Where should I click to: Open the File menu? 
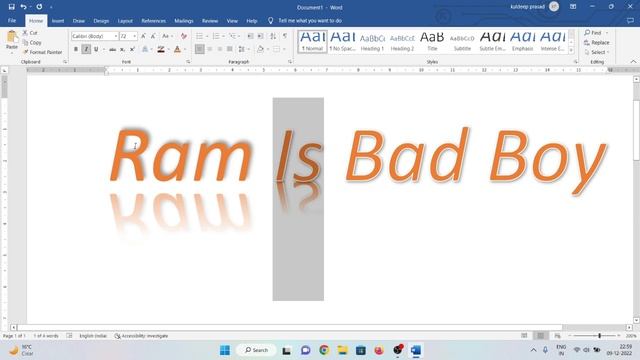point(12,20)
